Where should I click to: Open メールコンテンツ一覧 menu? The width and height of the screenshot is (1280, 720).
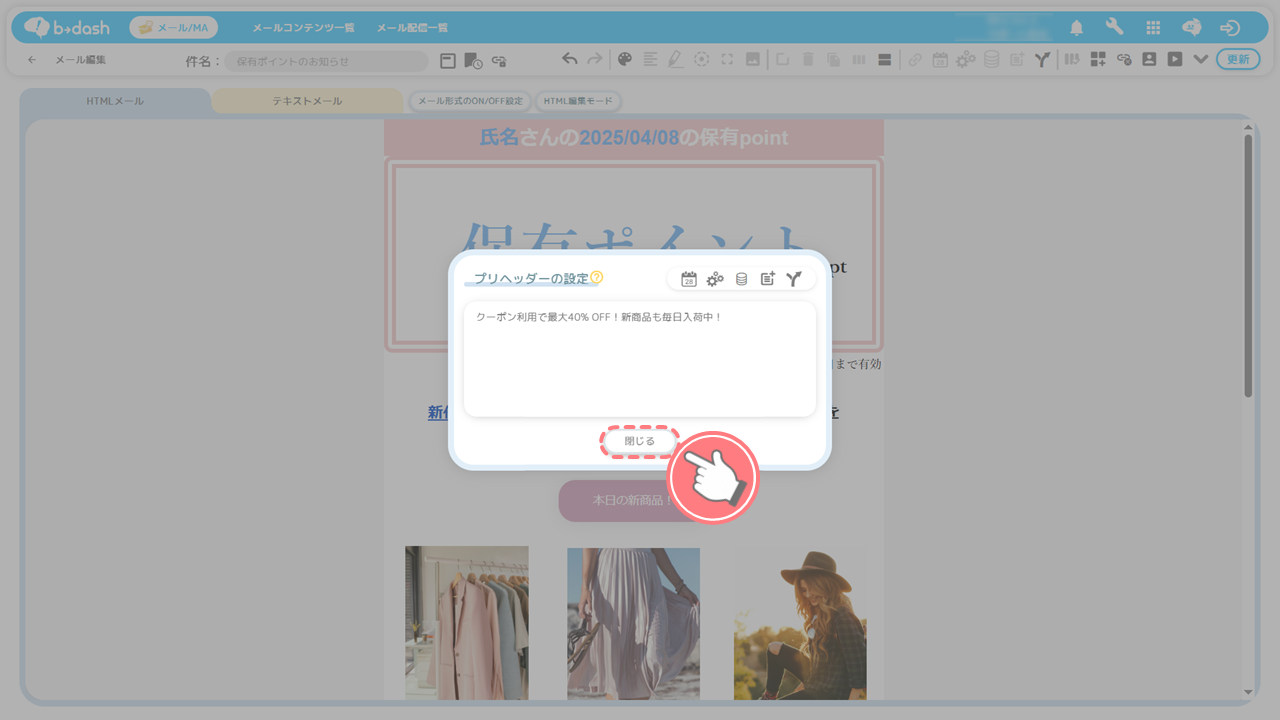click(x=303, y=28)
